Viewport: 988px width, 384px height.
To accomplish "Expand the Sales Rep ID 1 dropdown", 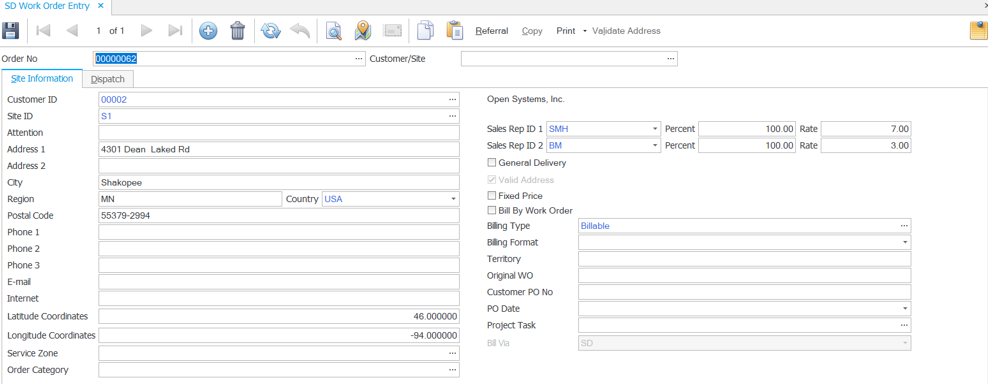I will tap(655, 129).
